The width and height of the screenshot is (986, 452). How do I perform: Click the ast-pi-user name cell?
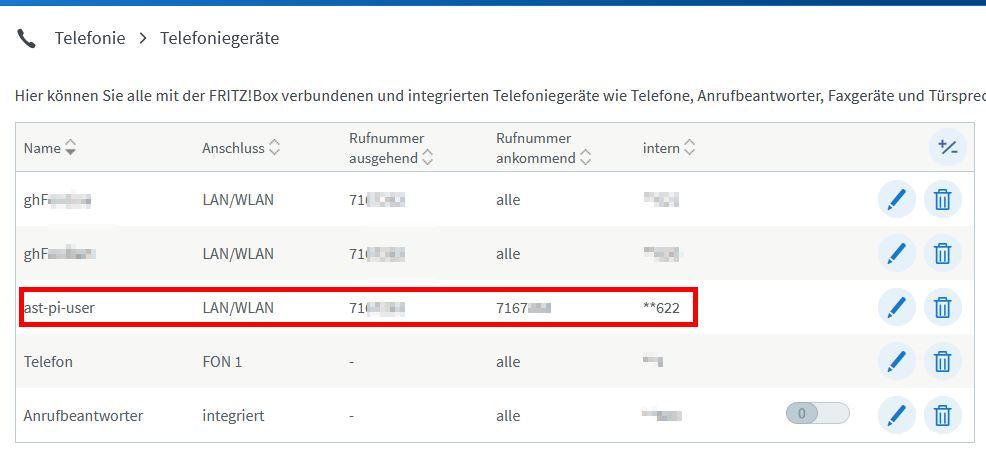[59, 308]
